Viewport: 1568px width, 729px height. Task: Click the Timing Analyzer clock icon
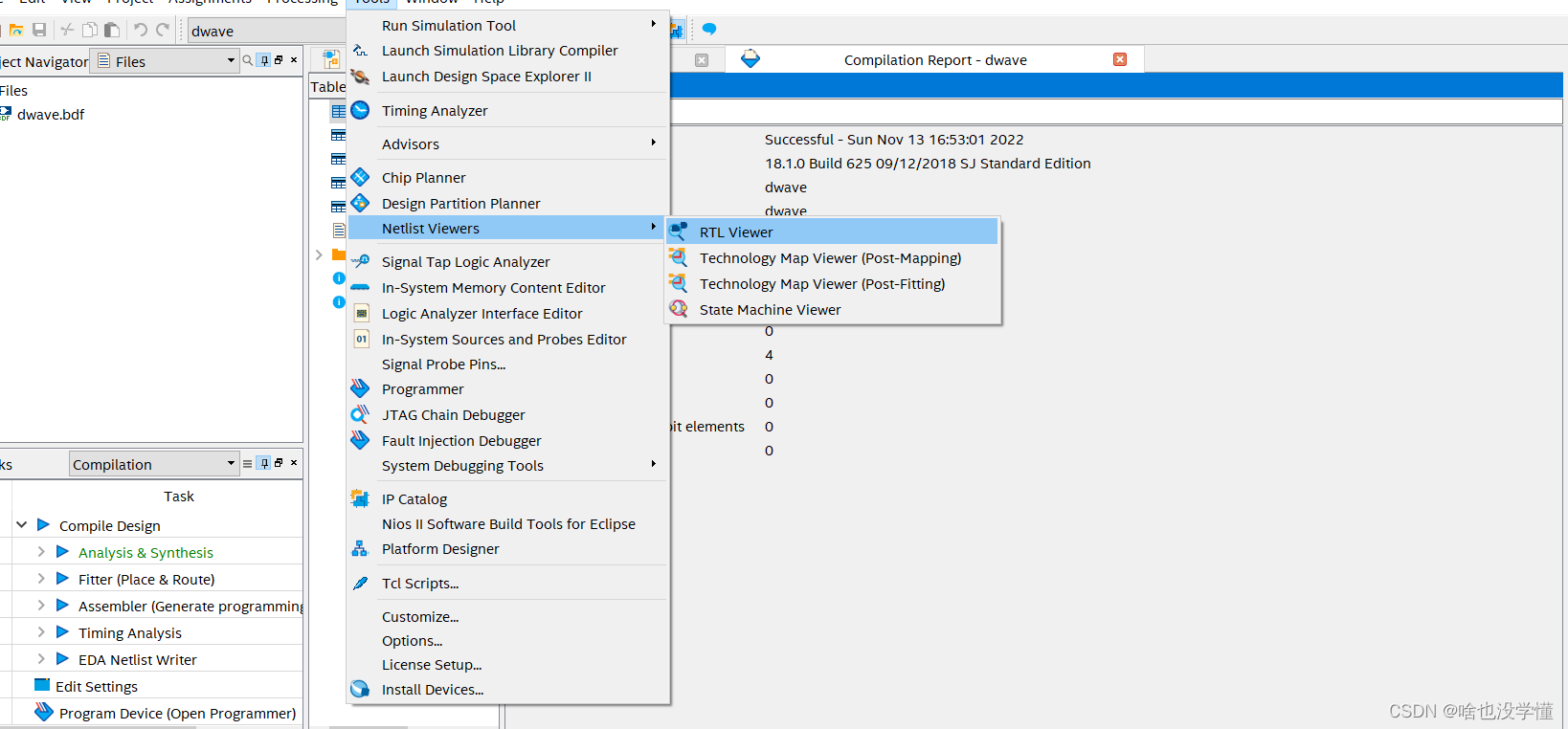pos(360,110)
